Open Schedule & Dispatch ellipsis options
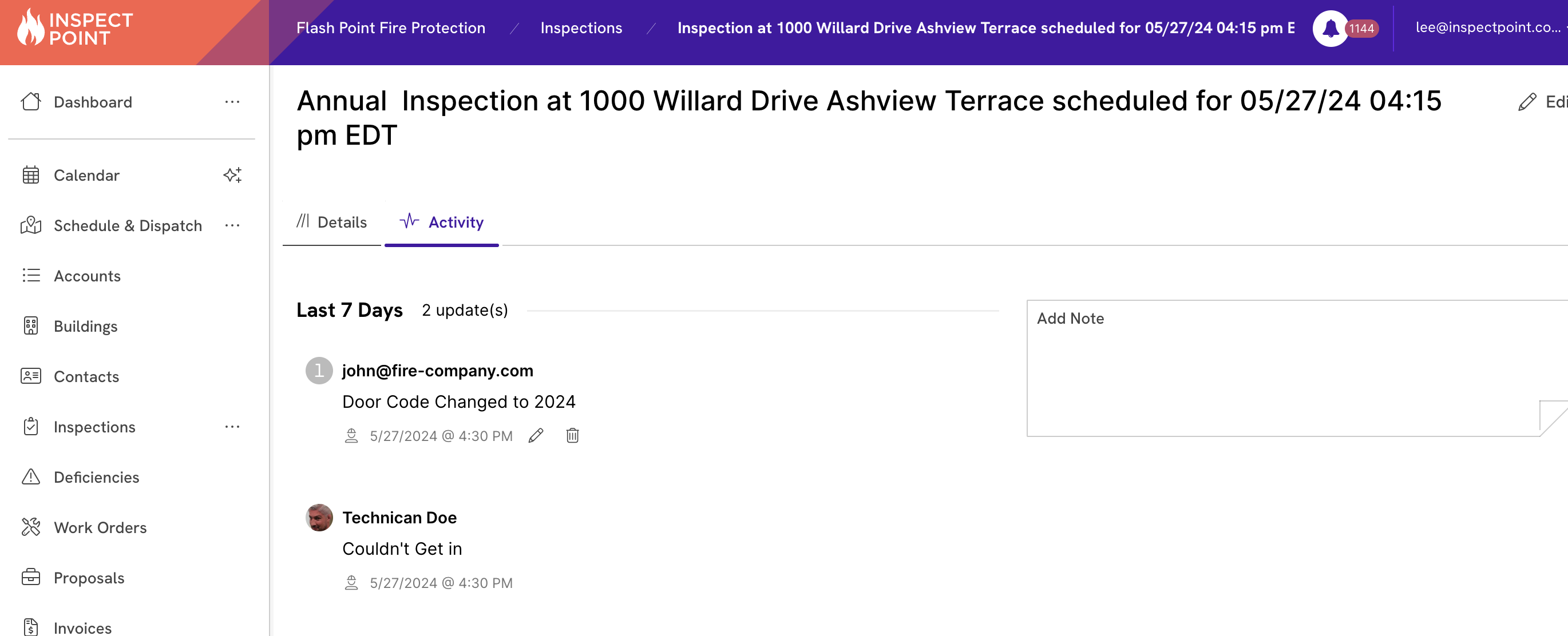The image size is (1568, 636). coord(232,225)
